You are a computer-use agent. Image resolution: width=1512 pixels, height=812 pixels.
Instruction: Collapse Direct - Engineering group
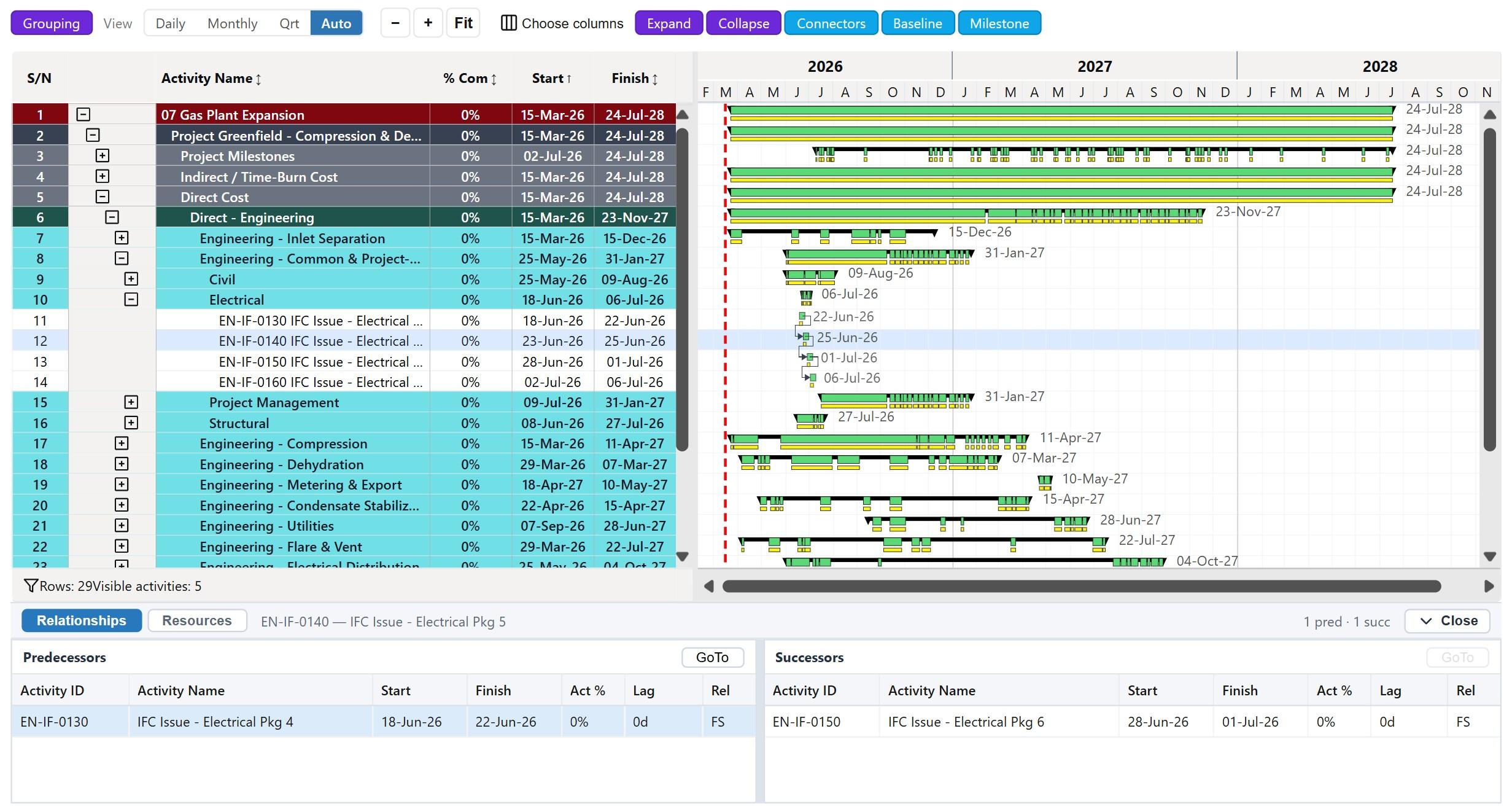click(x=112, y=217)
